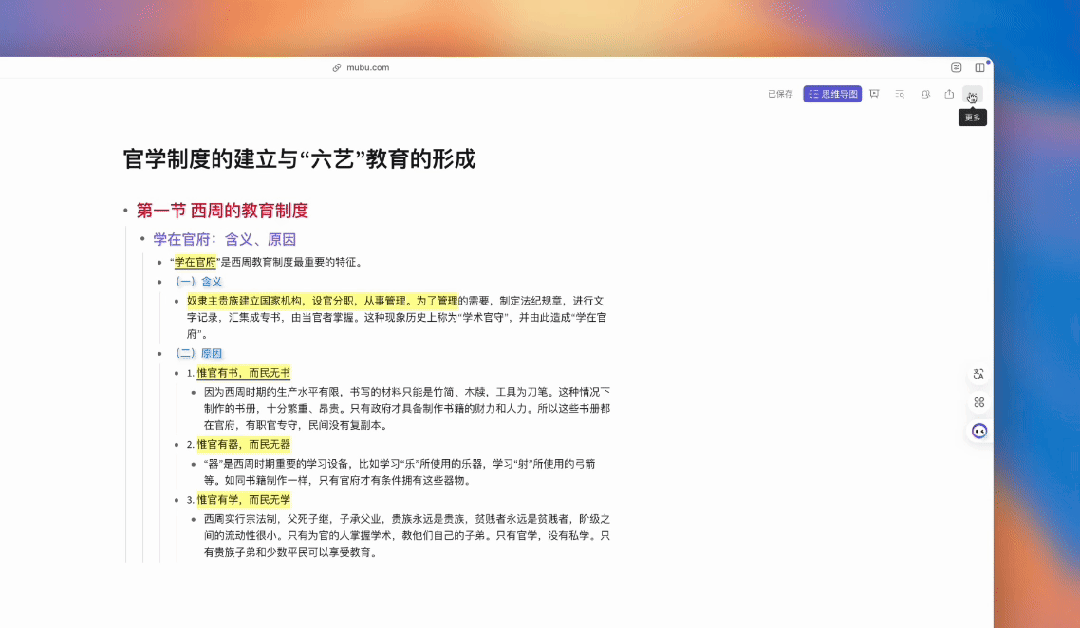Click the bullet before 因为西周时期的生产水平有限
This screenshot has width=1080, height=628.
(194, 392)
